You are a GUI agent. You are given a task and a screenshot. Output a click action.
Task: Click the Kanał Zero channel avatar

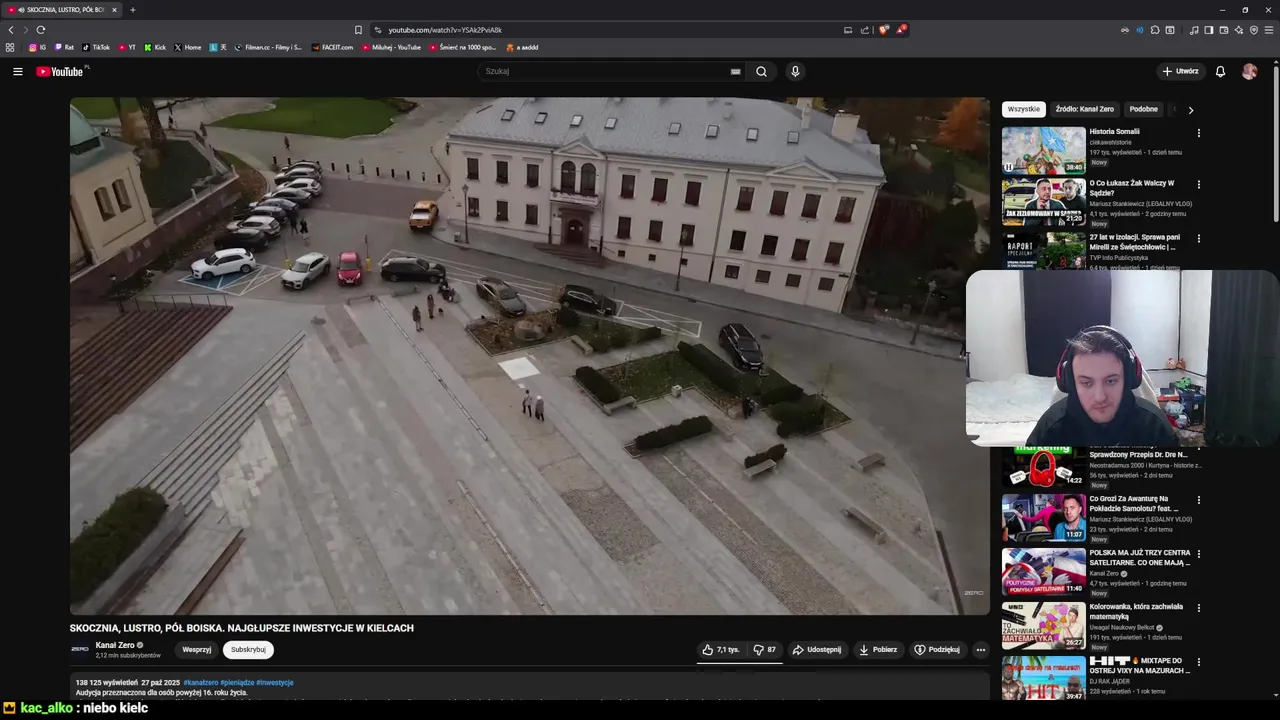[x=79, y=649]
